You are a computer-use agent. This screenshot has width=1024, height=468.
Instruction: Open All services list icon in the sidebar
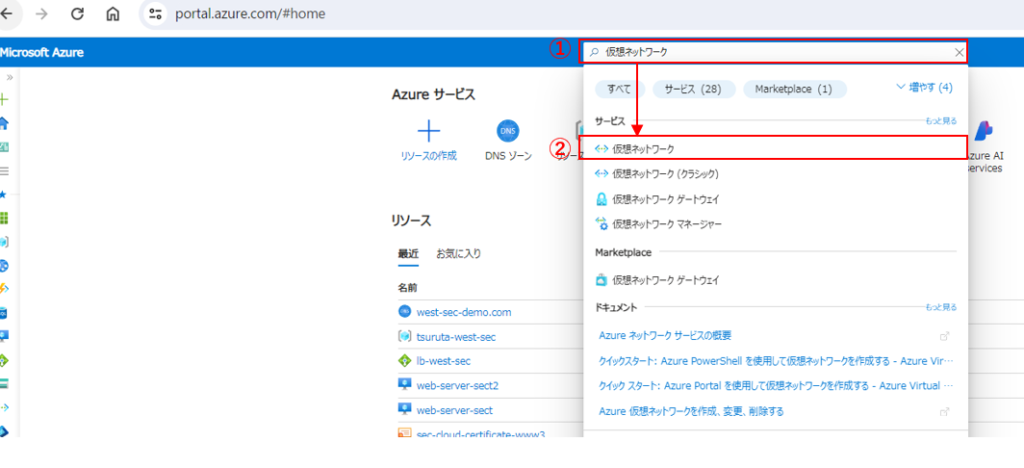4,171
